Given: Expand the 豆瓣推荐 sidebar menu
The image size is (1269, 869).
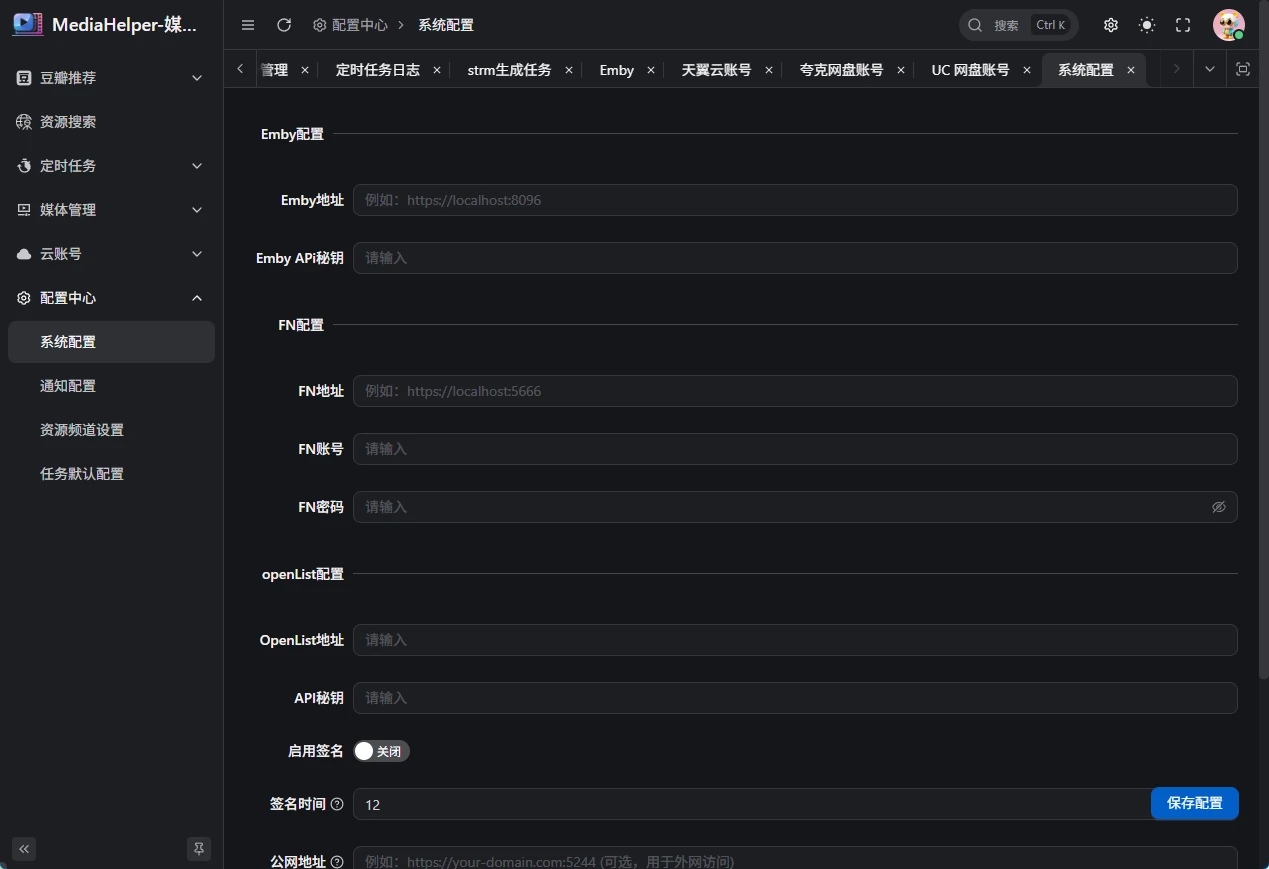Looking at the screenshot, I should (110, 78).
